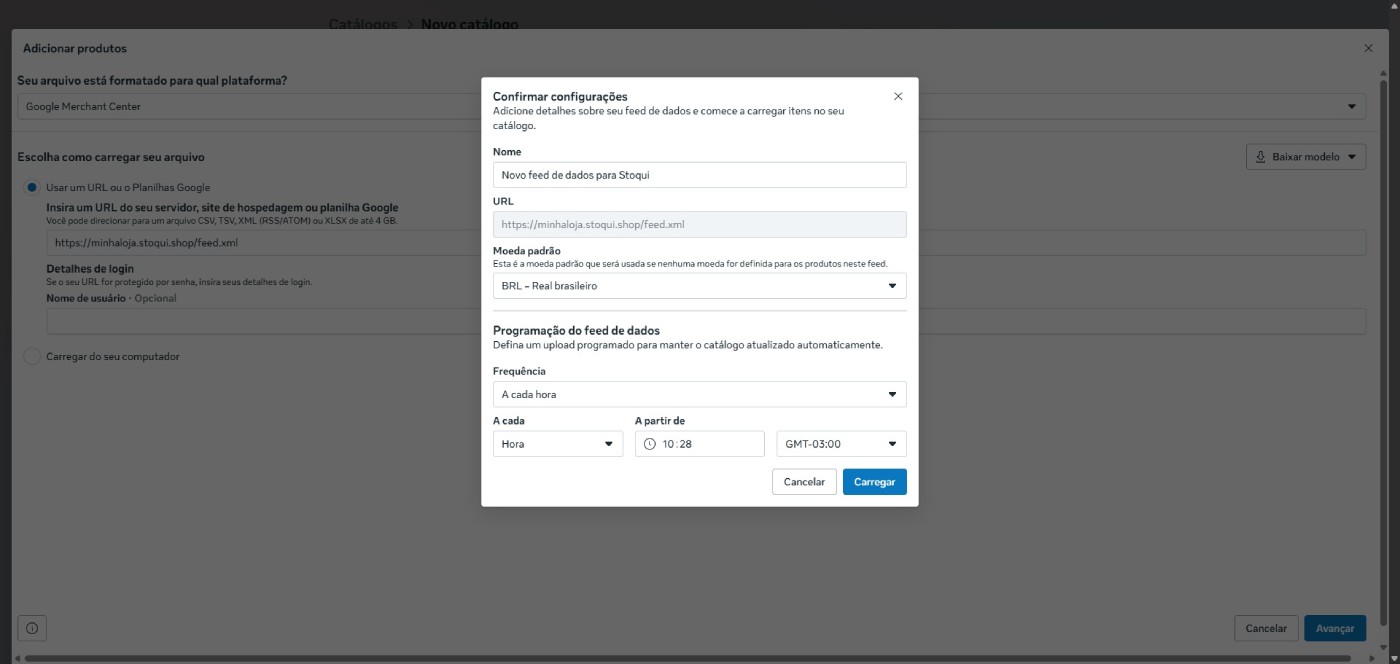
Task: Open the 'A cada' Hora dropdown
Action: point(557,444)
